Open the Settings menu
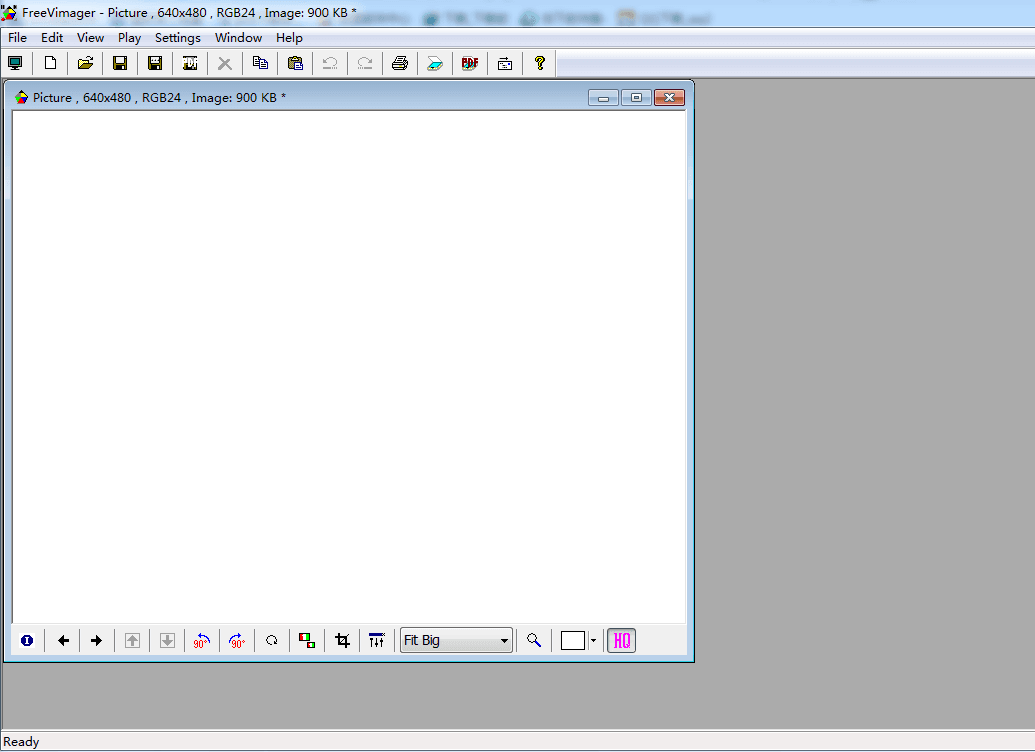This screenshot has width=1035, height=752. pos(177,38)
